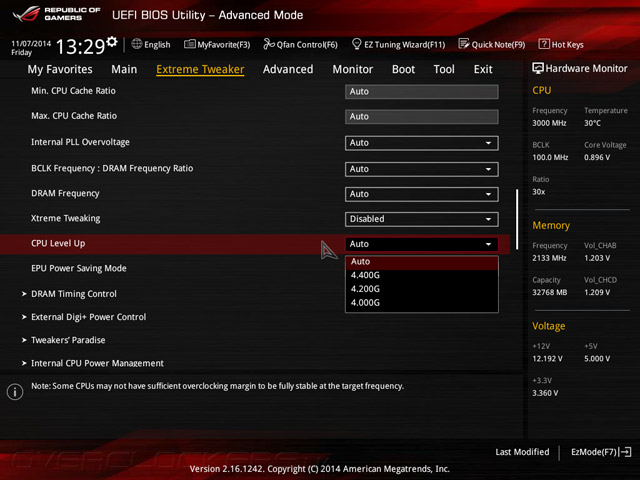Go to the Exit tab
640x480 pixels.
[x=483, y=69]
